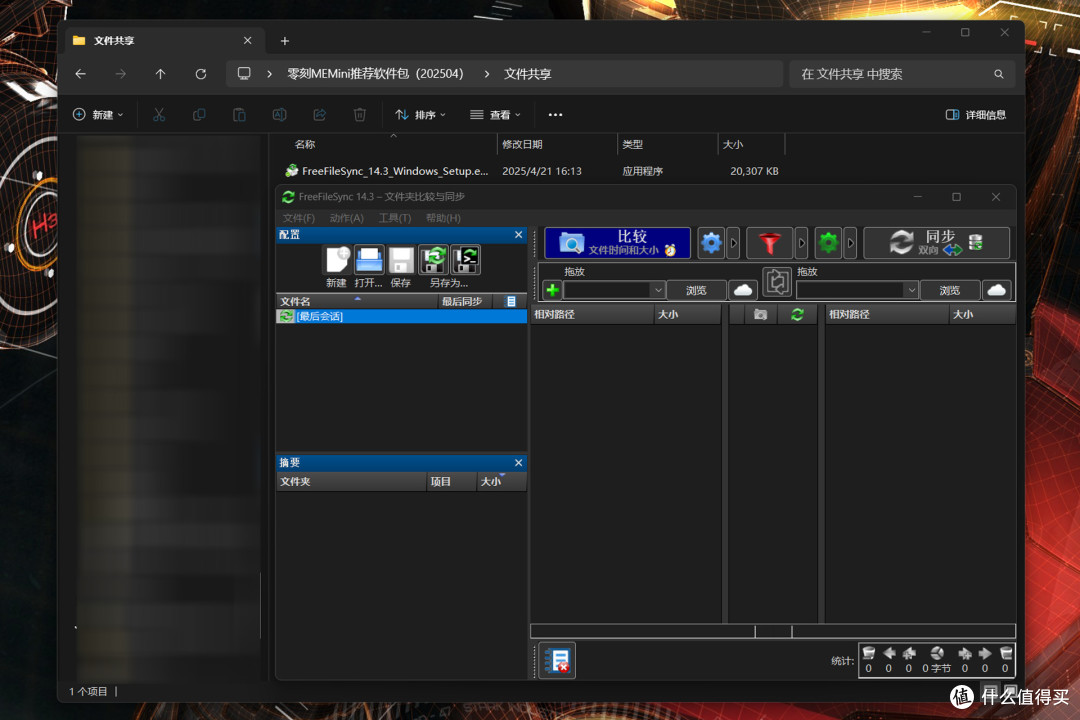Start the 同步 synchronize button
Screen dimensions: 1080x720
click(x=937, y=243)
